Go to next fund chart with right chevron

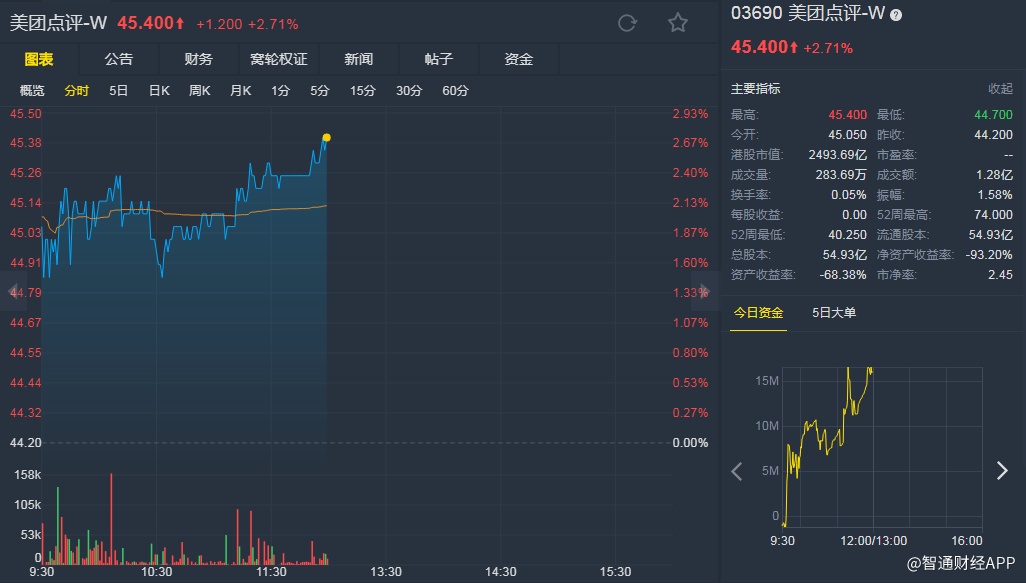tap(1002, 471)
